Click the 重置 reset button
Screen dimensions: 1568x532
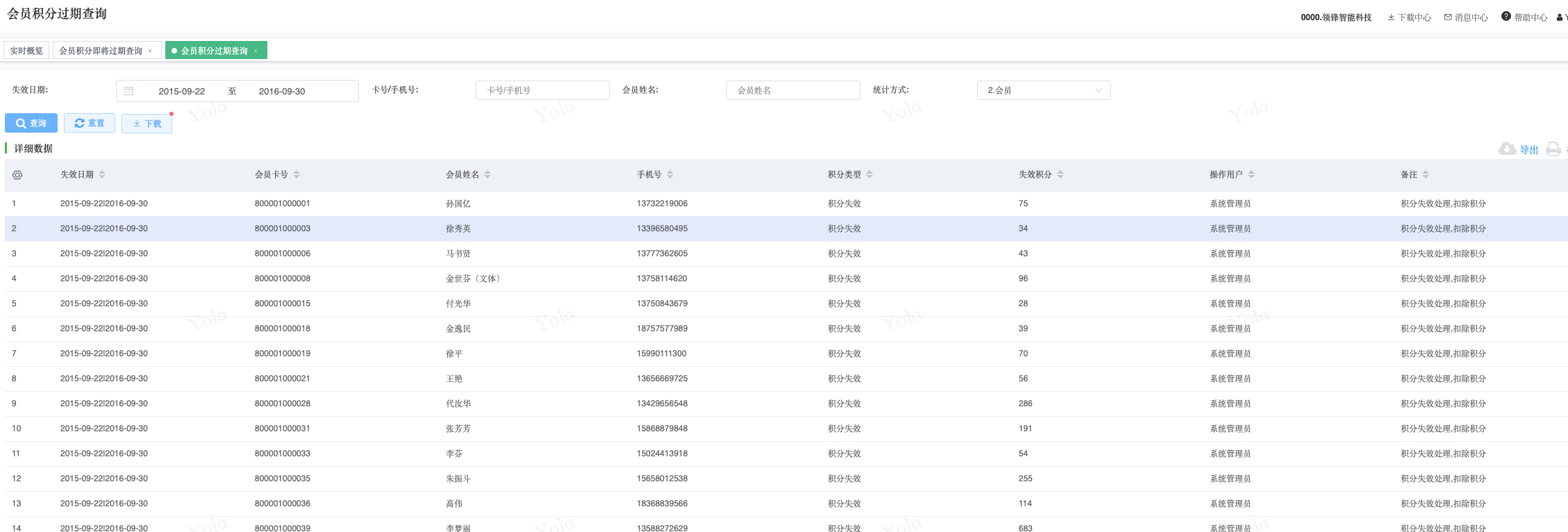(90, 123)
